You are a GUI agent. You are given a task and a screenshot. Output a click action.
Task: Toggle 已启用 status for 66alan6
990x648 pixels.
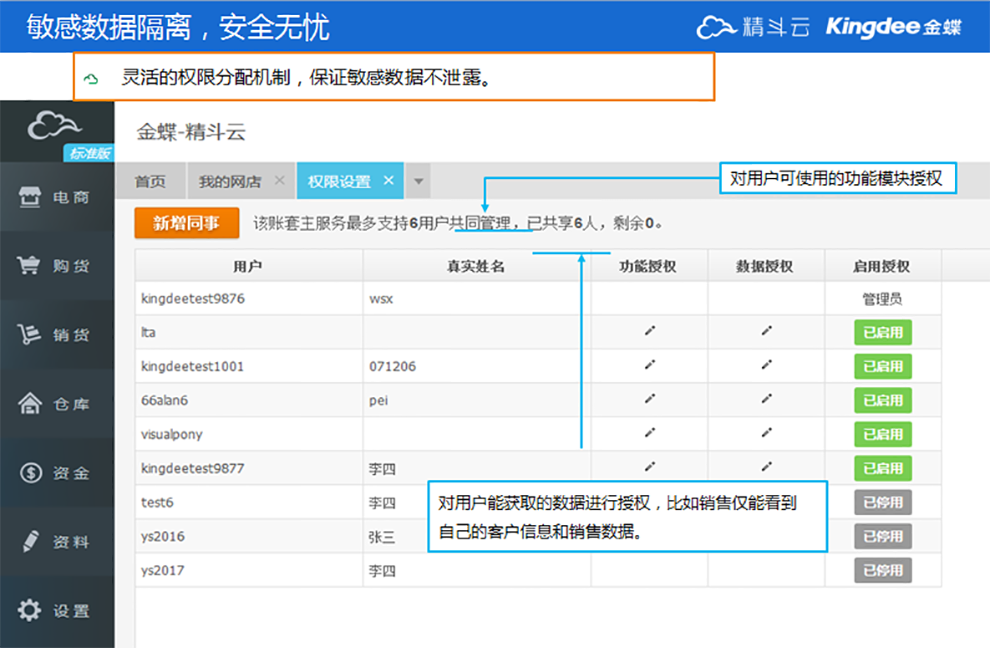point(883,400)
